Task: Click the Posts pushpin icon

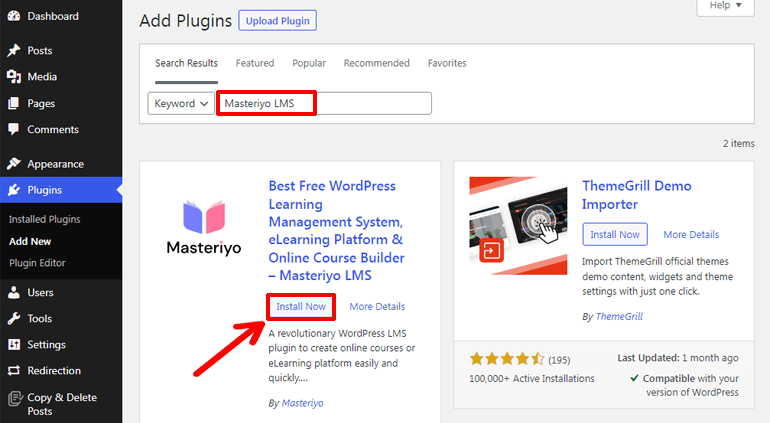Action: 14,50
